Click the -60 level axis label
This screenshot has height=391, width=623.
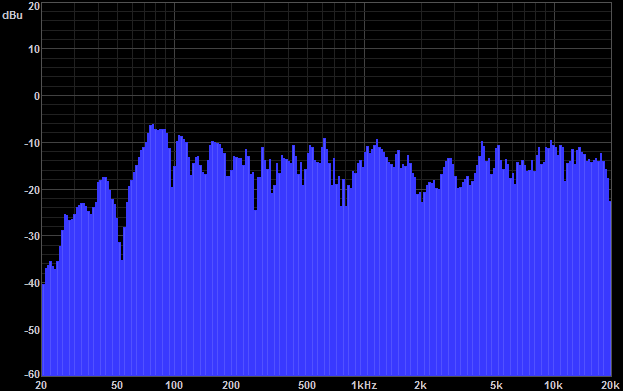click(x=32, y=374)
